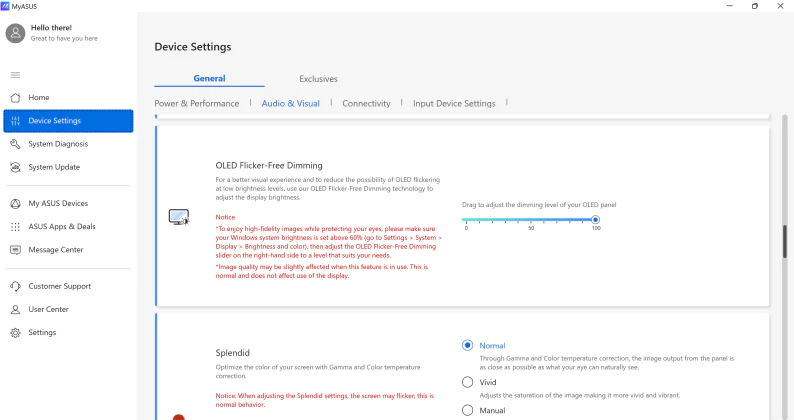Set OLED dimming slider to 50
This screenshot has width=794, height=420.
(531, 220)
